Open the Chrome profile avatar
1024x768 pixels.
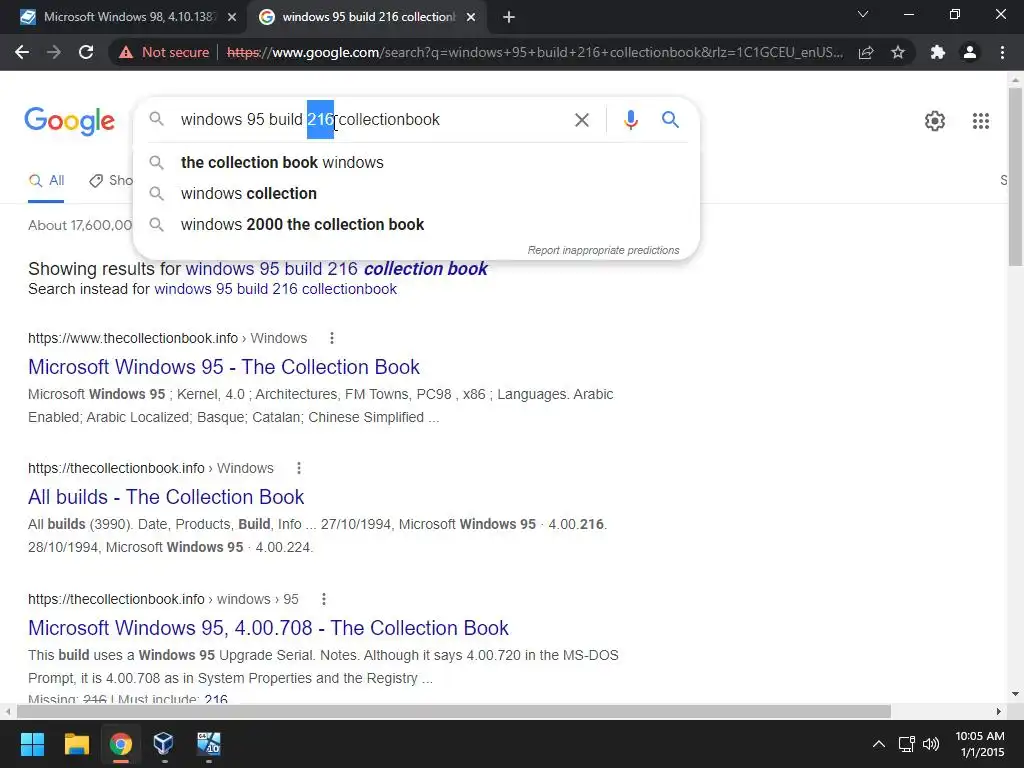click(x=970, y=52)
